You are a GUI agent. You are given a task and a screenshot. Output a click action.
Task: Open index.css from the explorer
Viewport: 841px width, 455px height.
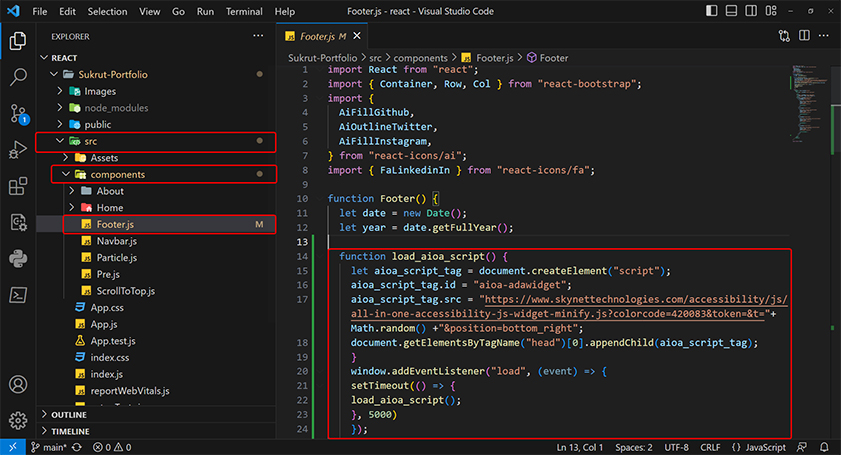156,357
